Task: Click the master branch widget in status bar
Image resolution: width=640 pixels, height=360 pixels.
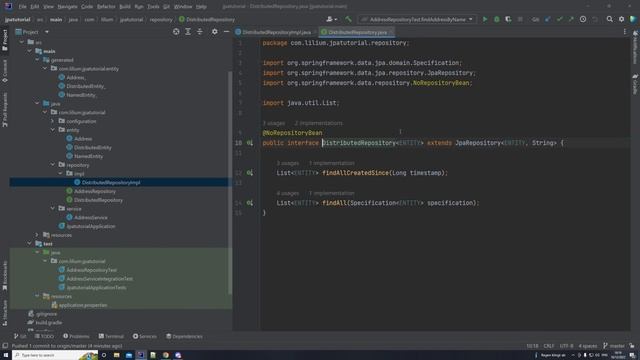Action: tap(614, 346)
